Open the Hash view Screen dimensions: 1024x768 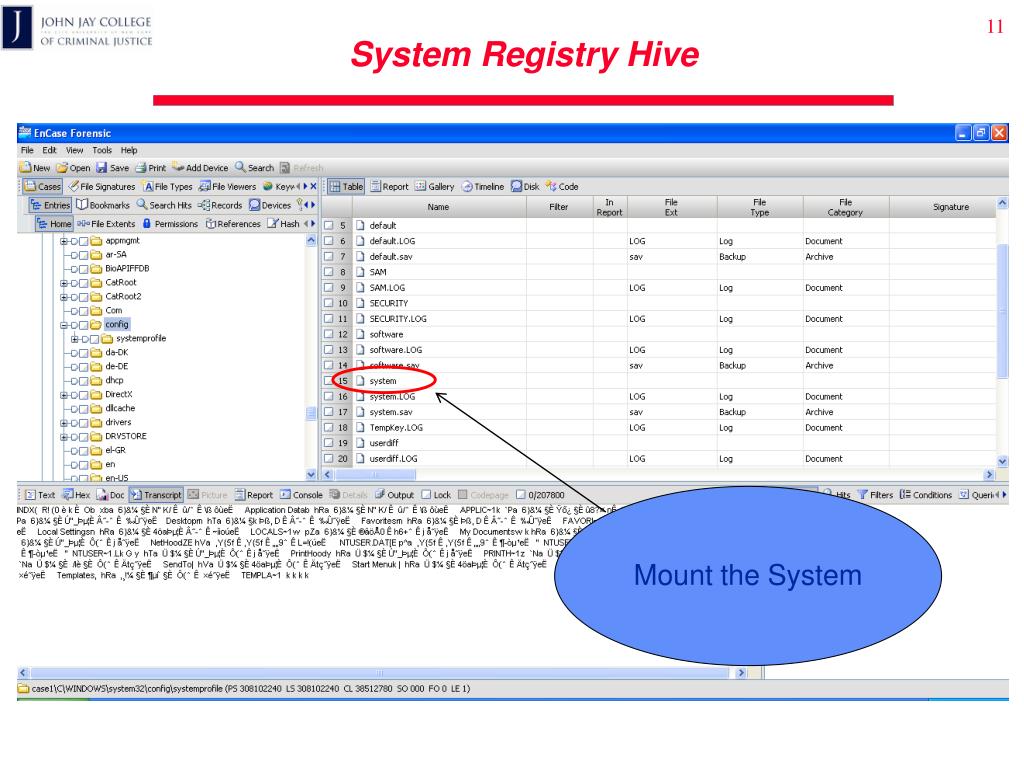tap(283, 223)
